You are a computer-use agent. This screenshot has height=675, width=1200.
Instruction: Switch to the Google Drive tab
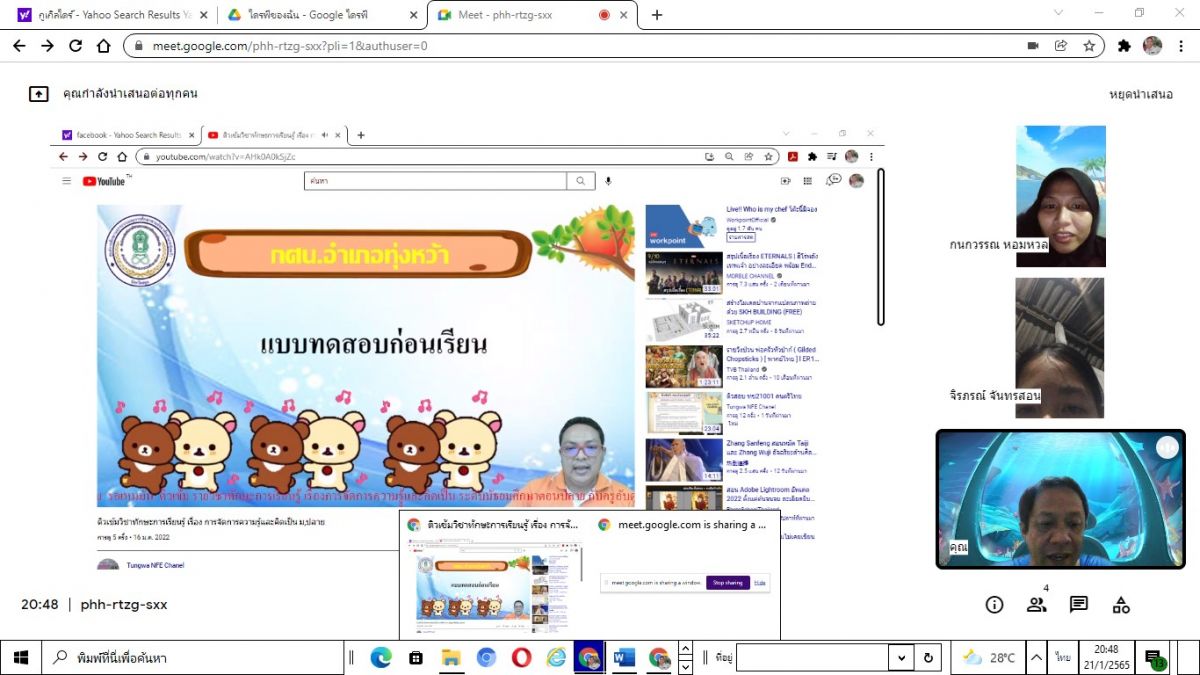[320, 15]
